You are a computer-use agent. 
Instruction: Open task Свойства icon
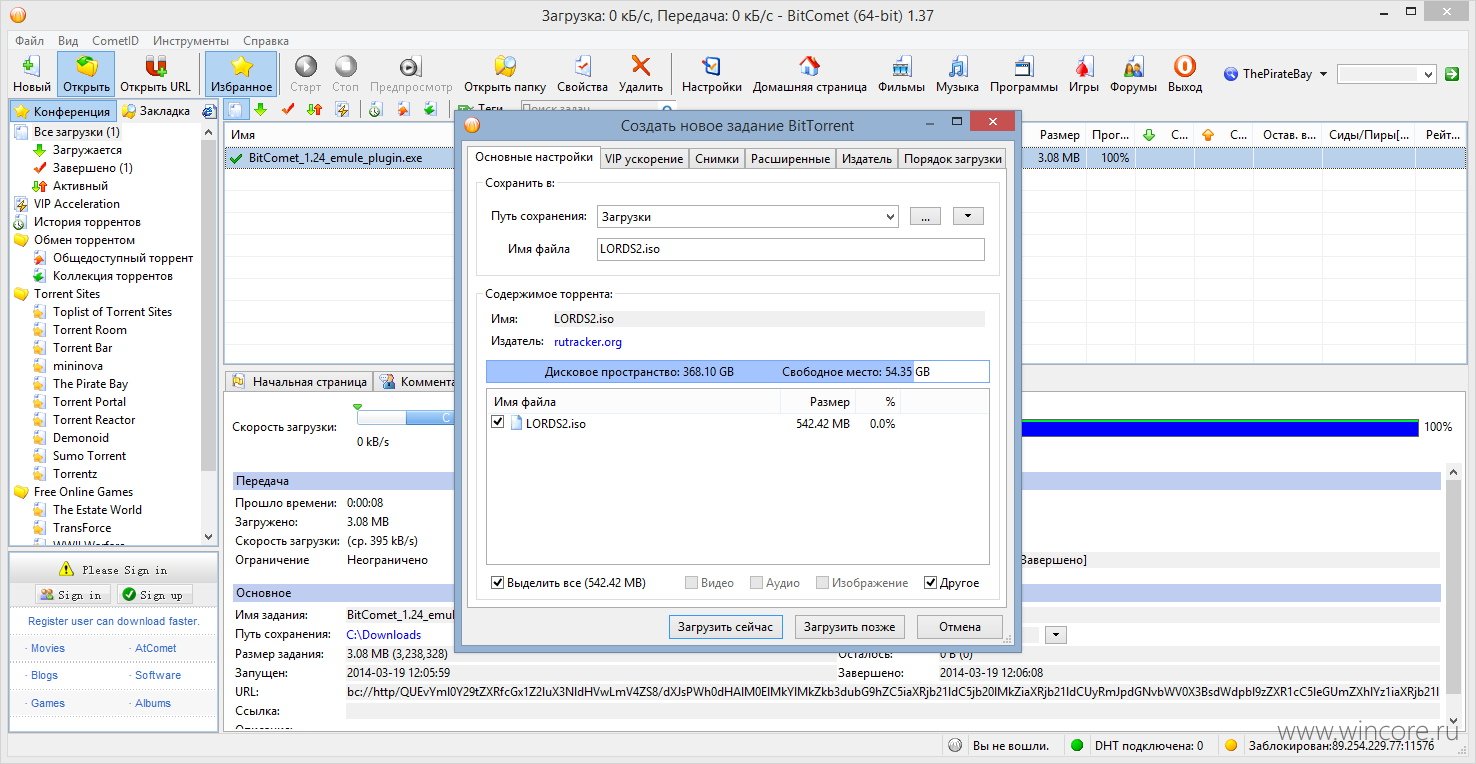(x=582, y=67)
